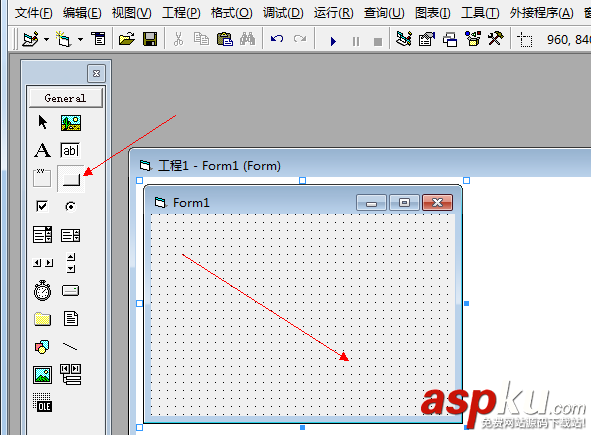The width and height of the screenshot is (591, 435).
Task: Click the right-middle sizing handle of Form1
Action: (467, 303)
